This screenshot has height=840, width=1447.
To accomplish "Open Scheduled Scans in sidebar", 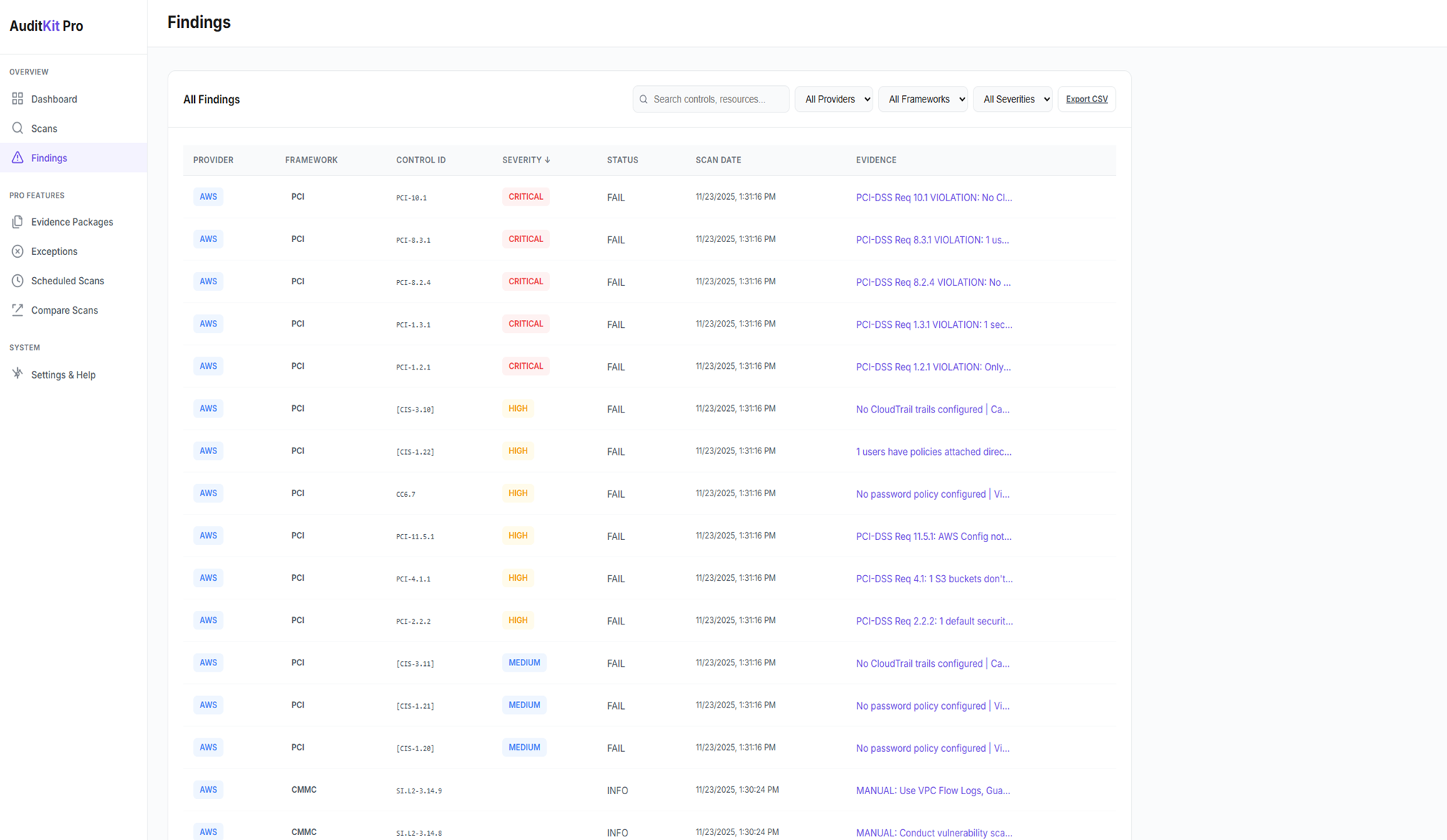I will point(67,281).
